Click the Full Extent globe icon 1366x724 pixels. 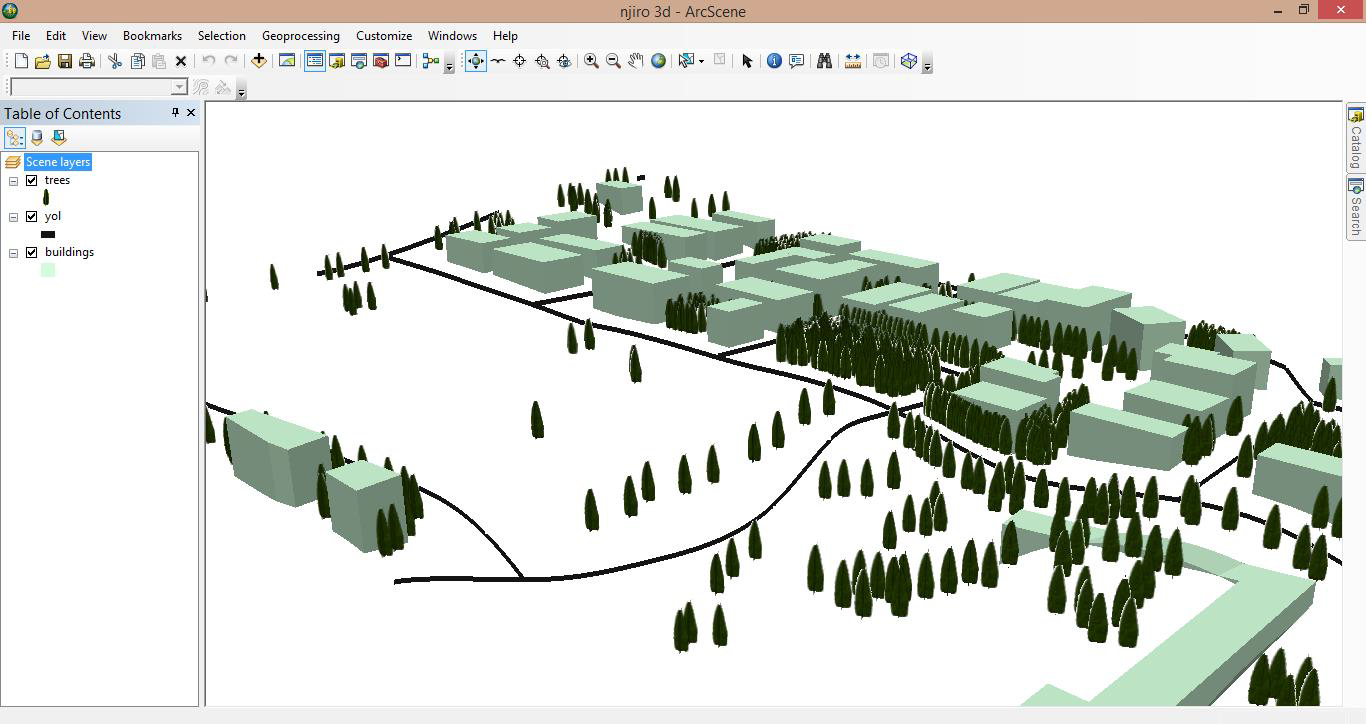click(x=657, y=61)
